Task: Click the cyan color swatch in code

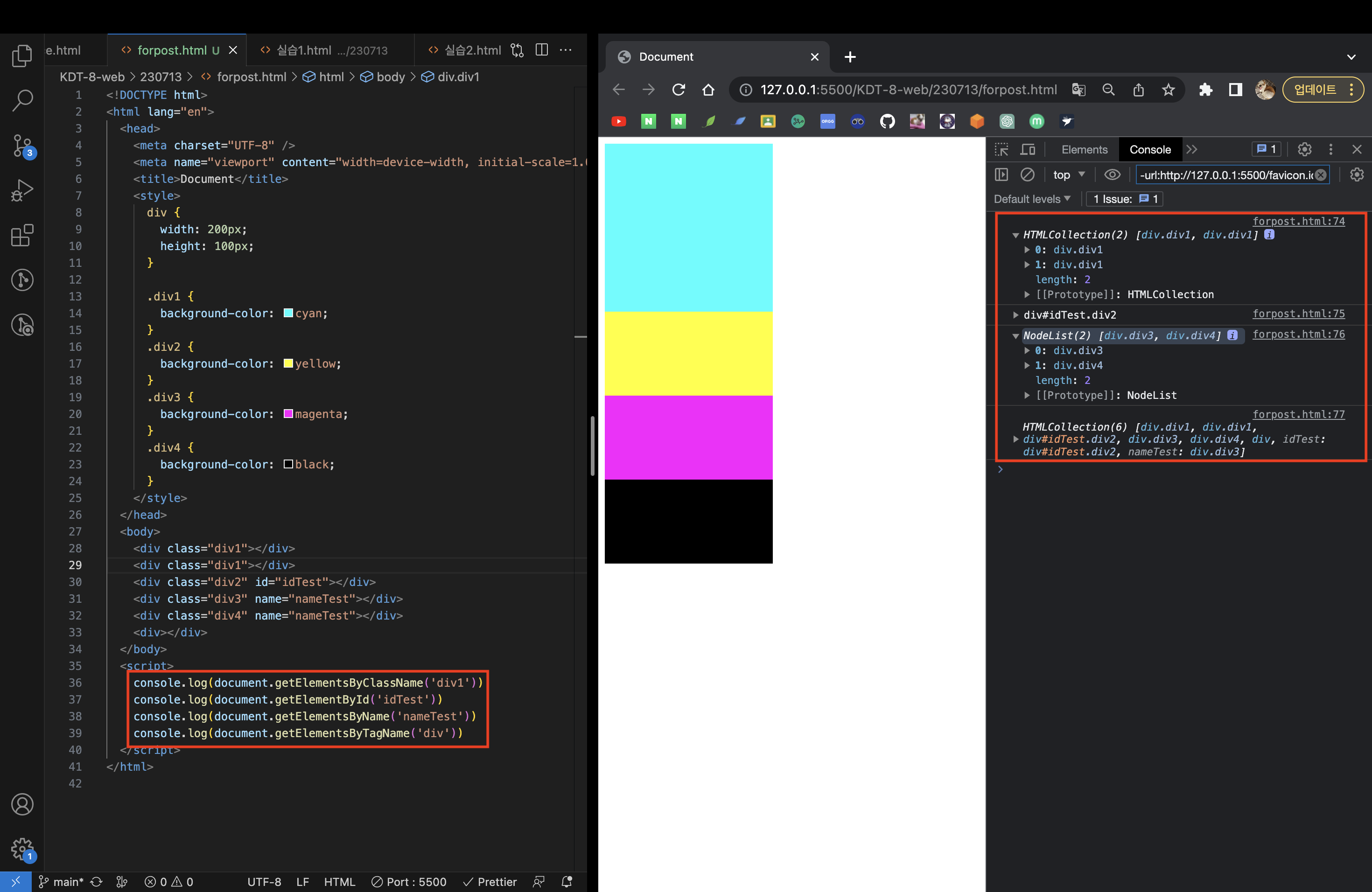Action: (x=288, y=313)
